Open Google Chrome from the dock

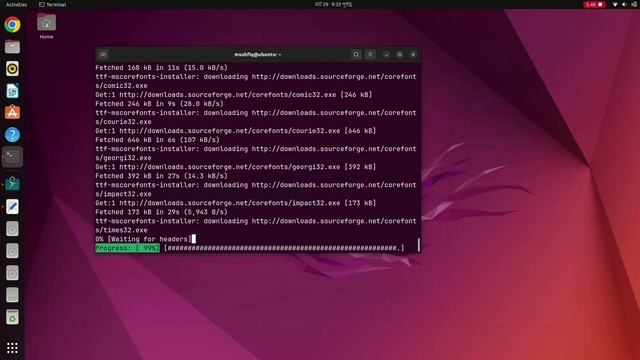pyautogui.click(x=12, y=24)
